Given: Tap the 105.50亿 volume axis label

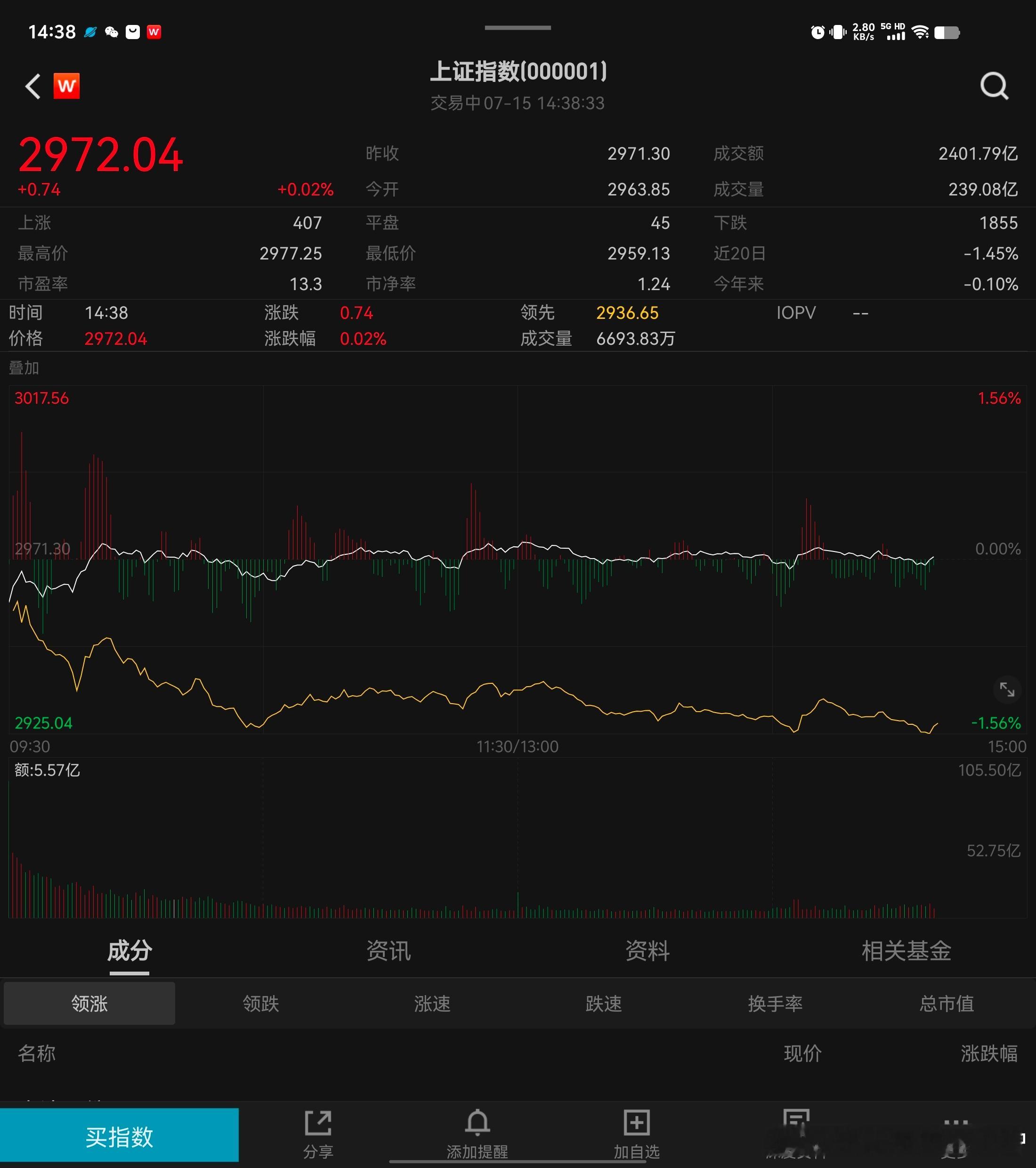Looking at the screenshot, I should pyautogui.click(x=989, y=771).
